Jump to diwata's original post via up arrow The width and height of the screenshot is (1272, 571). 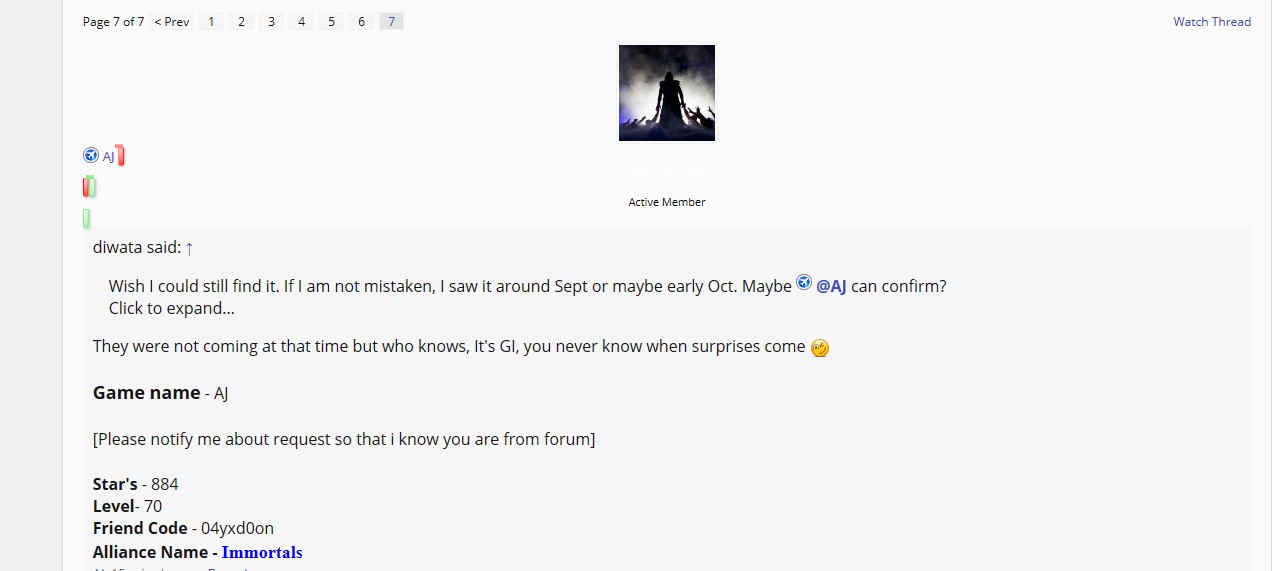pyautogui.click(x=190, y=248)
